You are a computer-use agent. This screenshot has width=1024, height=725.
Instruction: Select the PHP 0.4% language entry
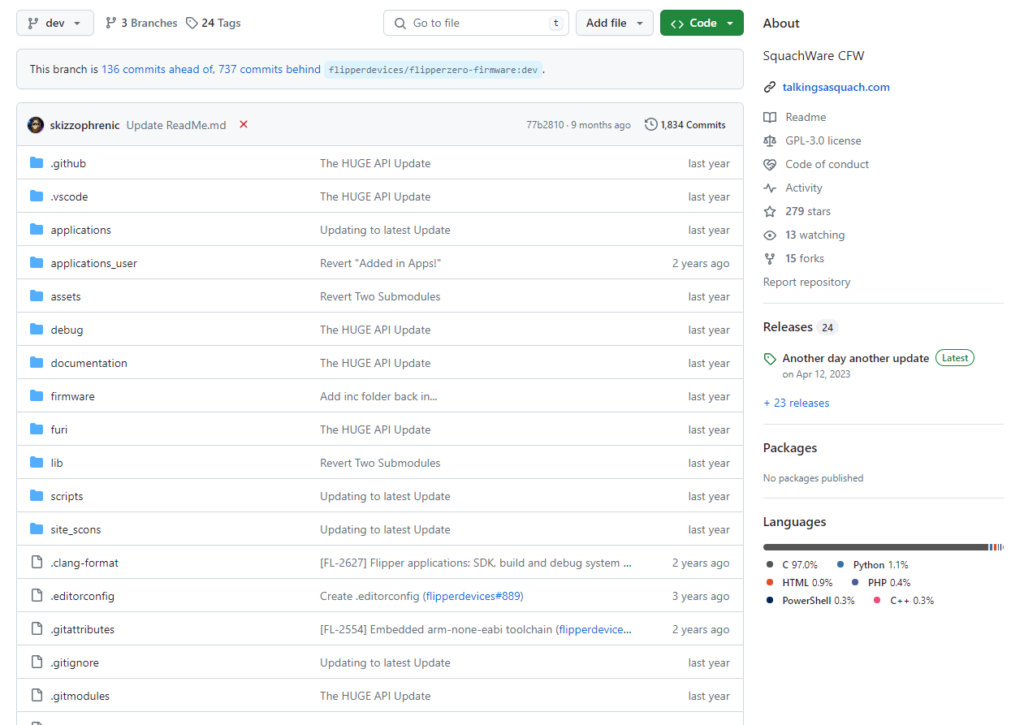pyautogui.click(x=882, y=582)
